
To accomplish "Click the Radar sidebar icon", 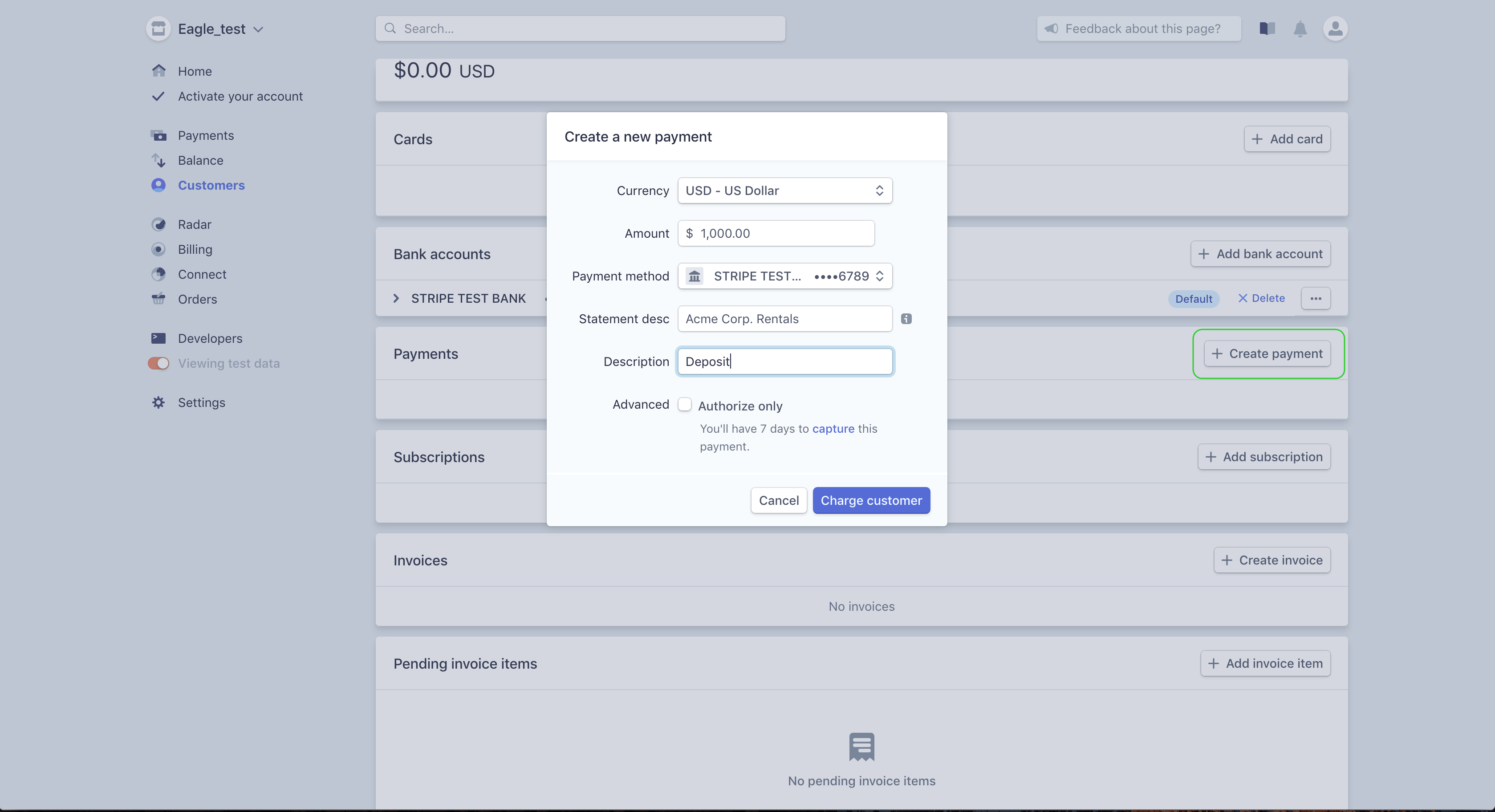I will tap(158, 225).
